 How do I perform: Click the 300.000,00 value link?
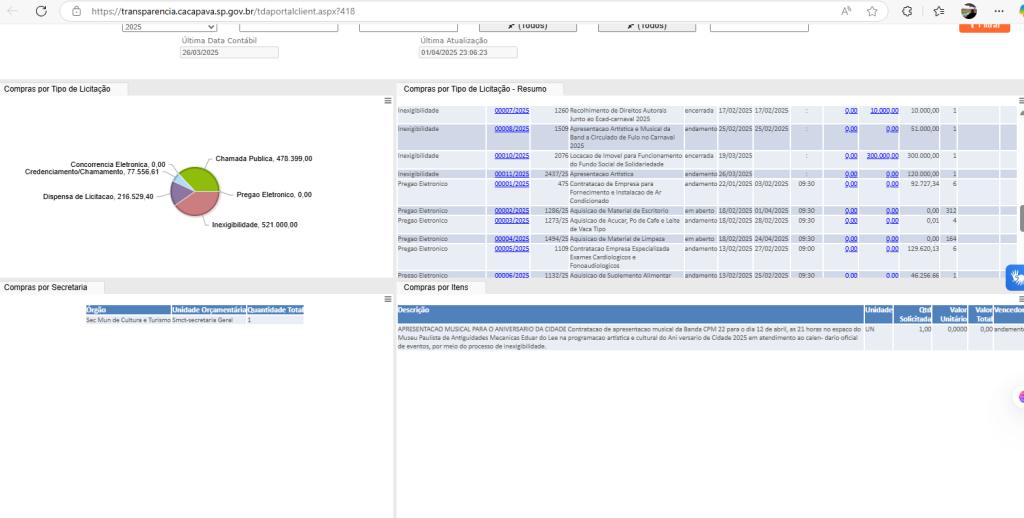point(882,156)
